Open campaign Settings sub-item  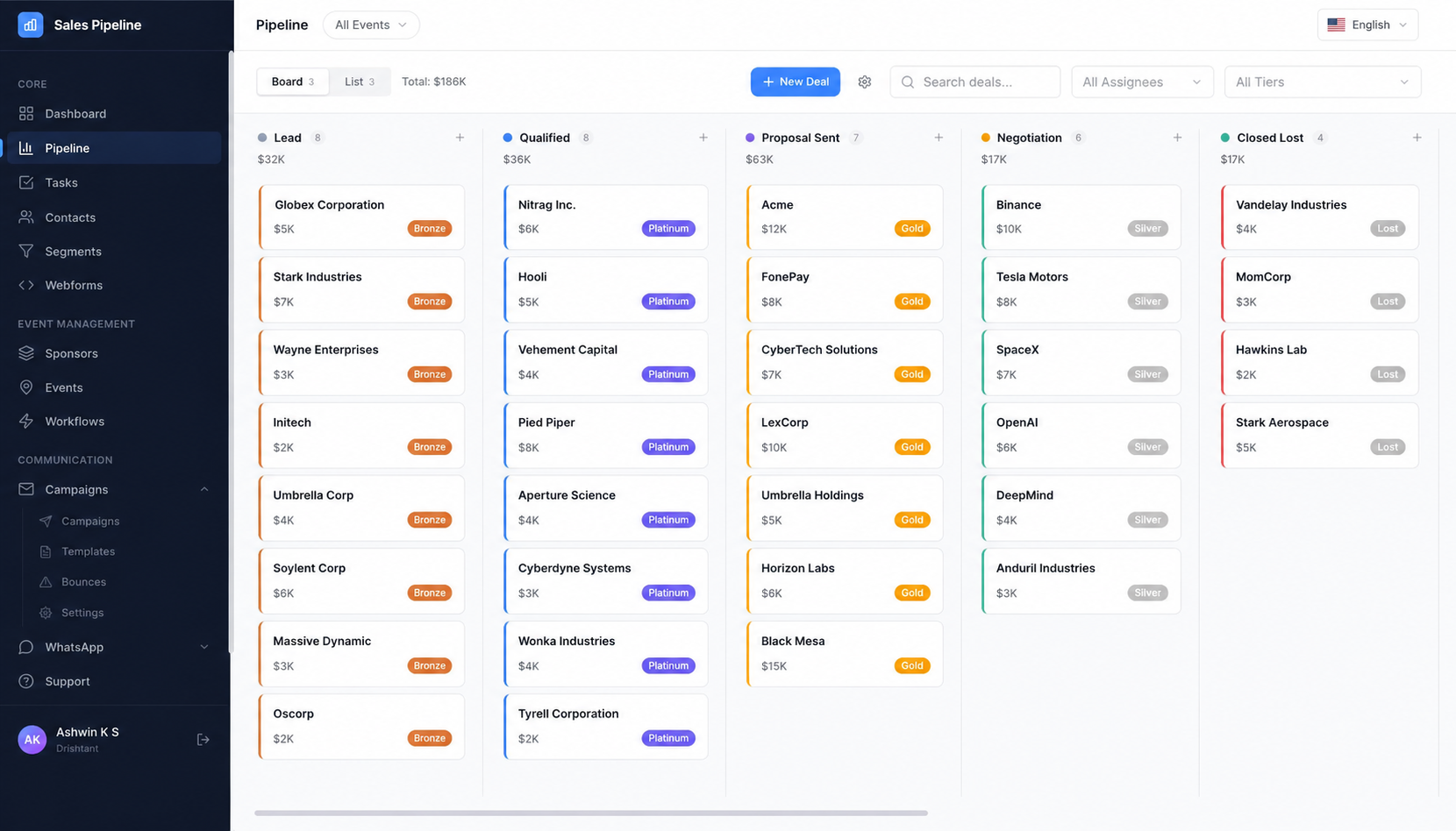coord(82,613)
